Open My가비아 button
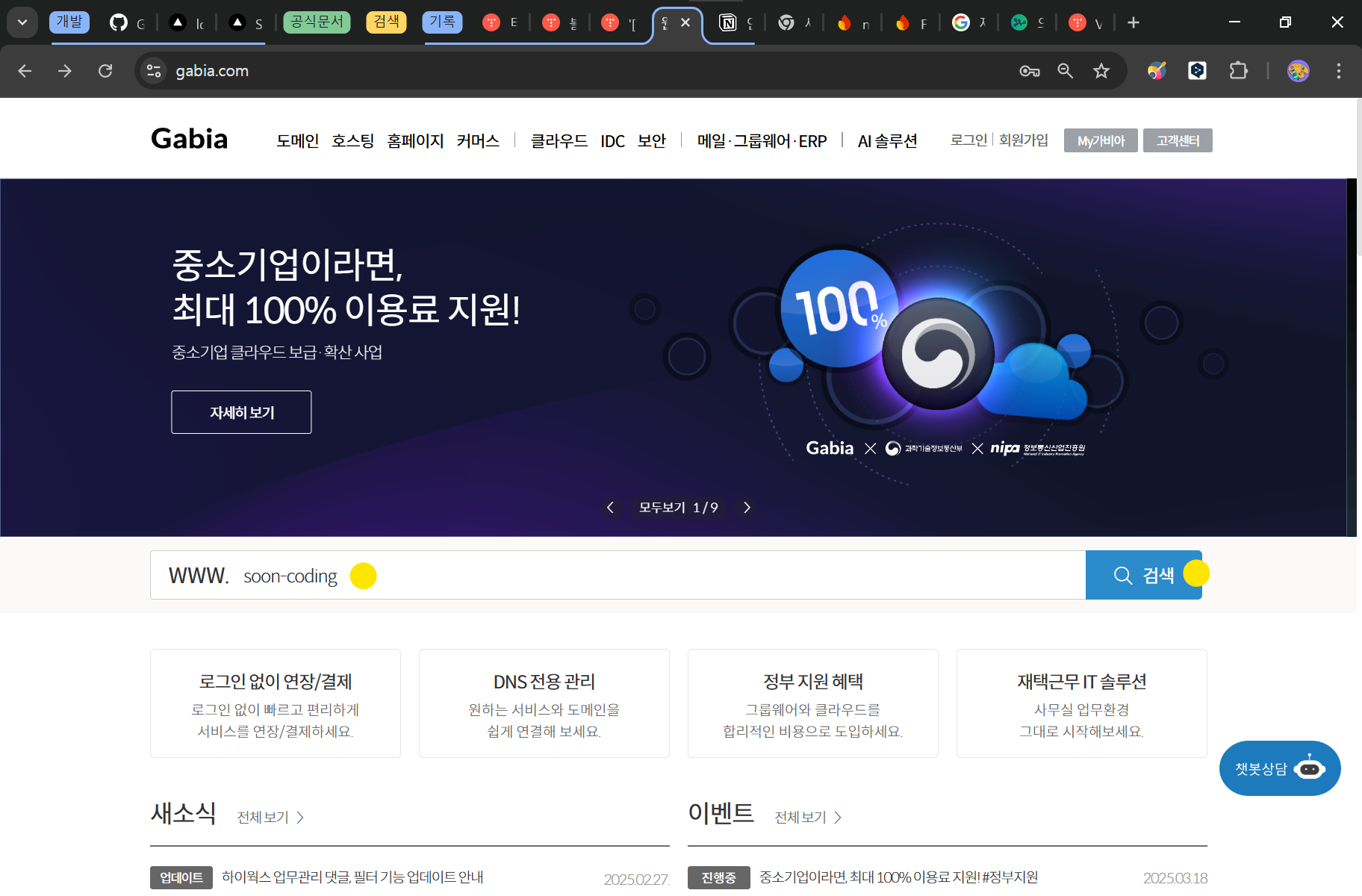This screenshot has height=896, width=1362. [1101, 140]
